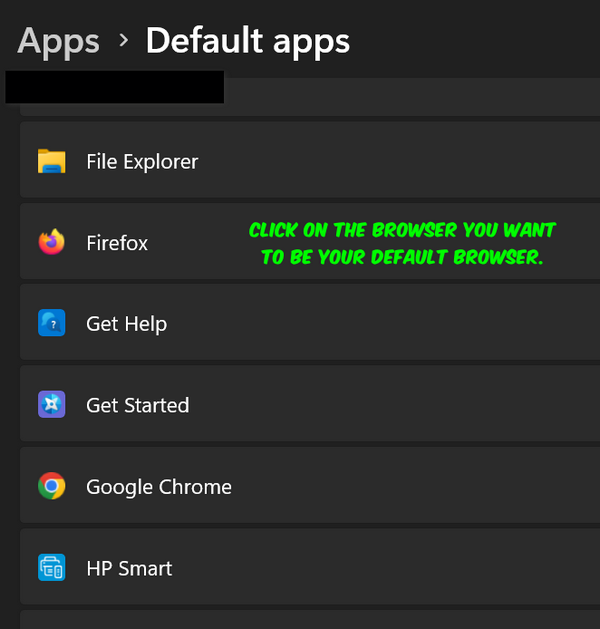Click the partially visible row below HP Smart
Screen dimensions: 600x629
[x=310, y=619]
